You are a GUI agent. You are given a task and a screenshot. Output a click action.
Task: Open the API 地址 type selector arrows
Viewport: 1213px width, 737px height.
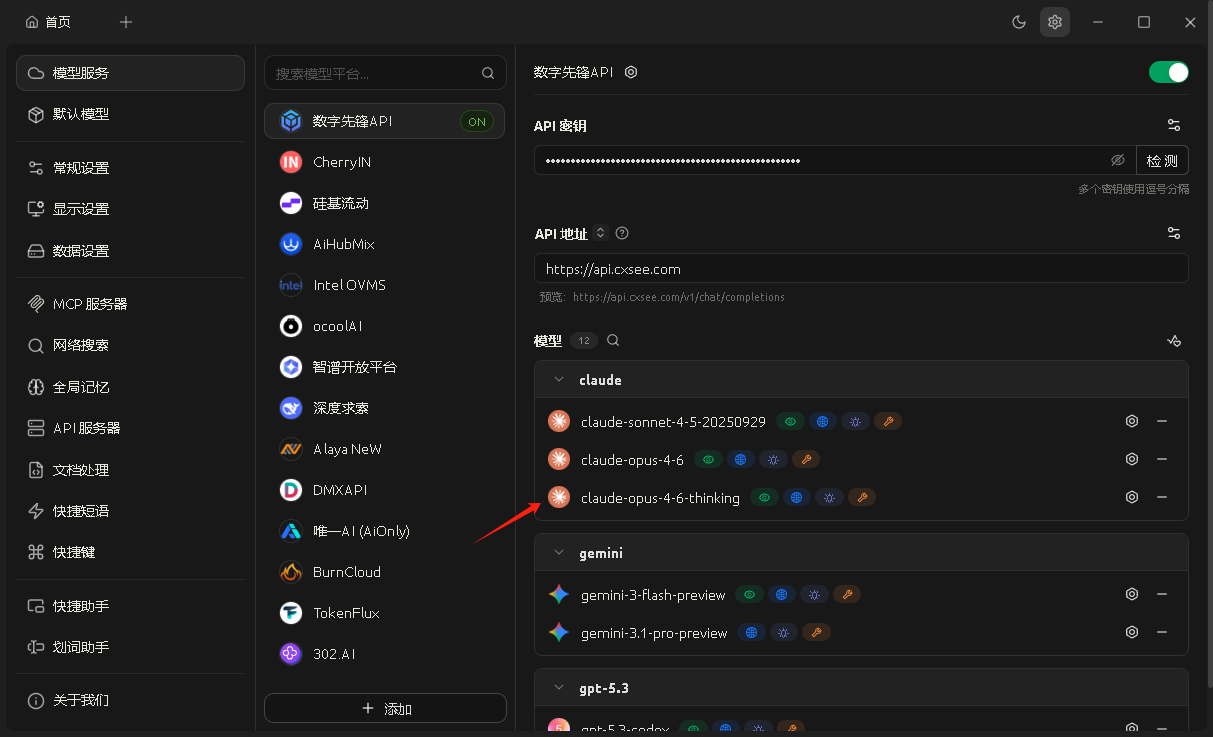pos(600,233)
